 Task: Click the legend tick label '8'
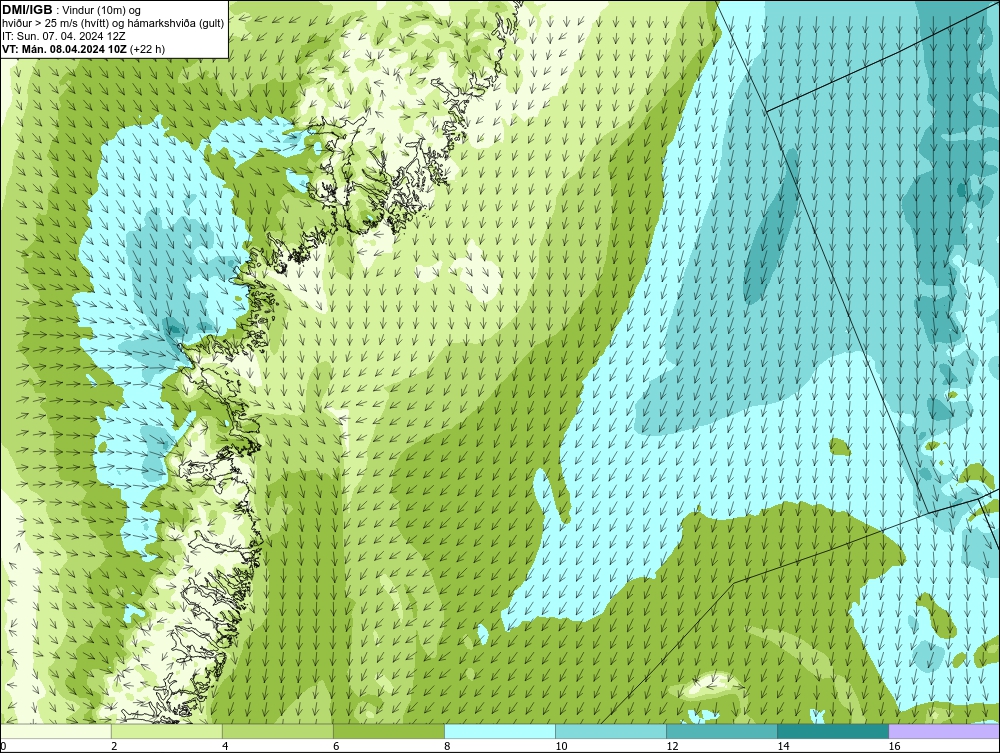[447, 746]
